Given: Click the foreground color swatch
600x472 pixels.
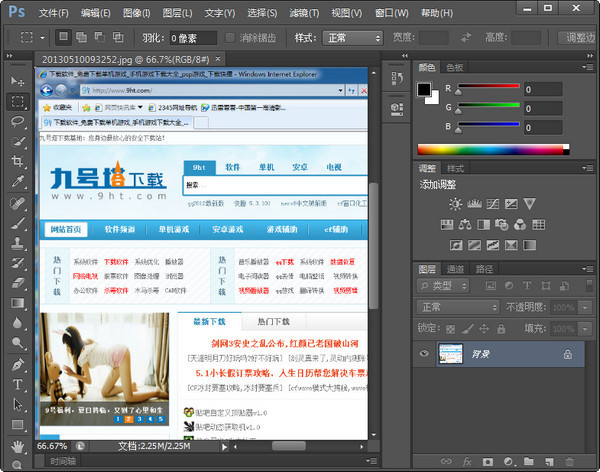Looking at the screenshot, I should 424,90.
